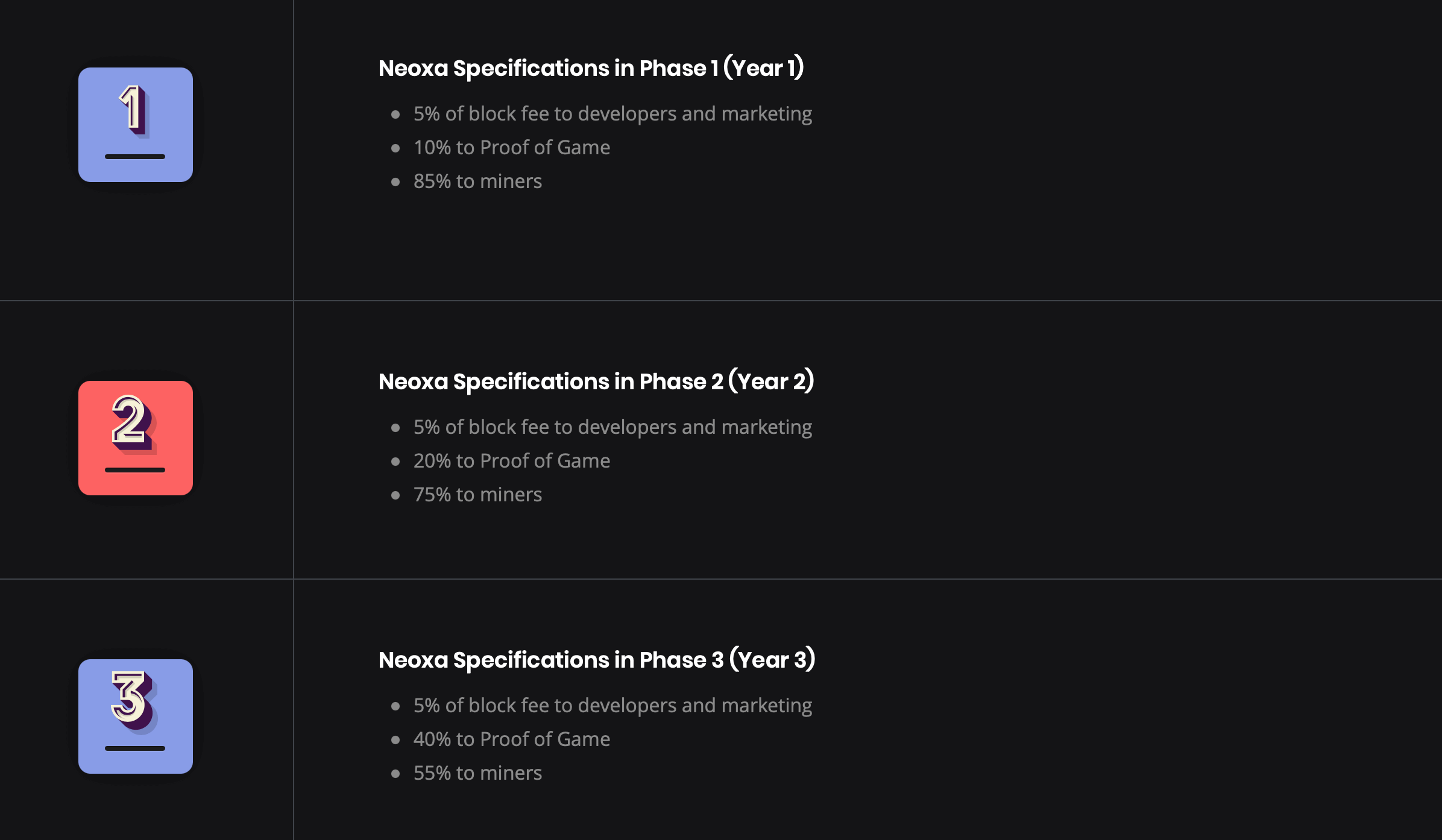Select the Phase 1 (Year 1) heading
Viewport: 1442px width, 840px height.
(591, 68)
